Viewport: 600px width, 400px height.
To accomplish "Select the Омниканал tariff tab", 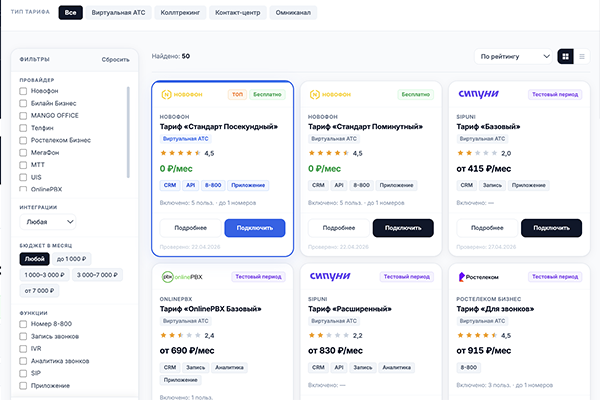I will 293,13.
